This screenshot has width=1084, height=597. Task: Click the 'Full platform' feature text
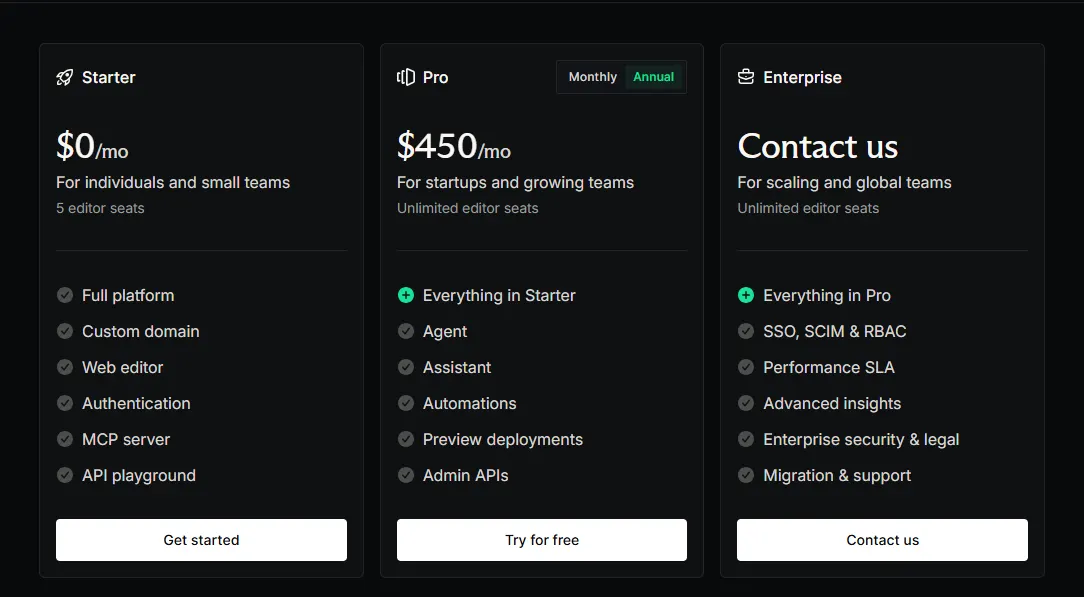click(128, 296)
